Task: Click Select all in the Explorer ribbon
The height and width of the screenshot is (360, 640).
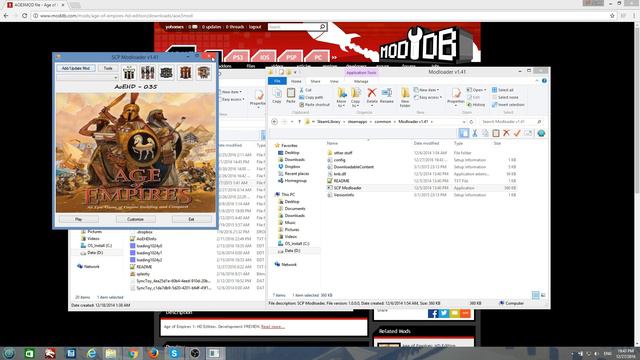Action: coord(502,90)
